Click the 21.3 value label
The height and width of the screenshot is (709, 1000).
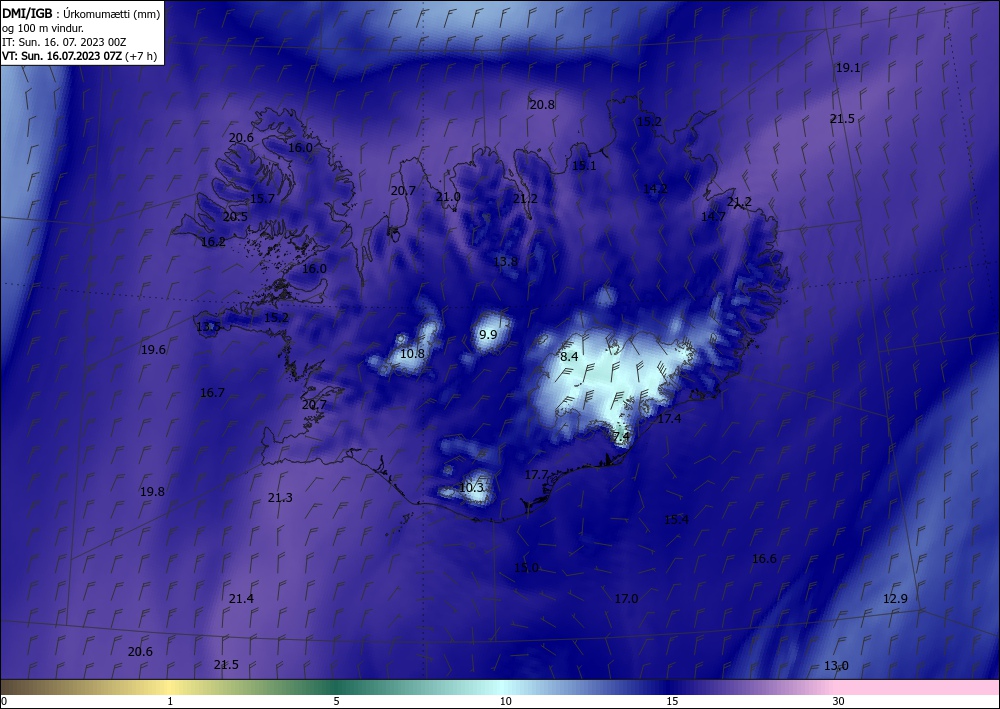point(280,498)
